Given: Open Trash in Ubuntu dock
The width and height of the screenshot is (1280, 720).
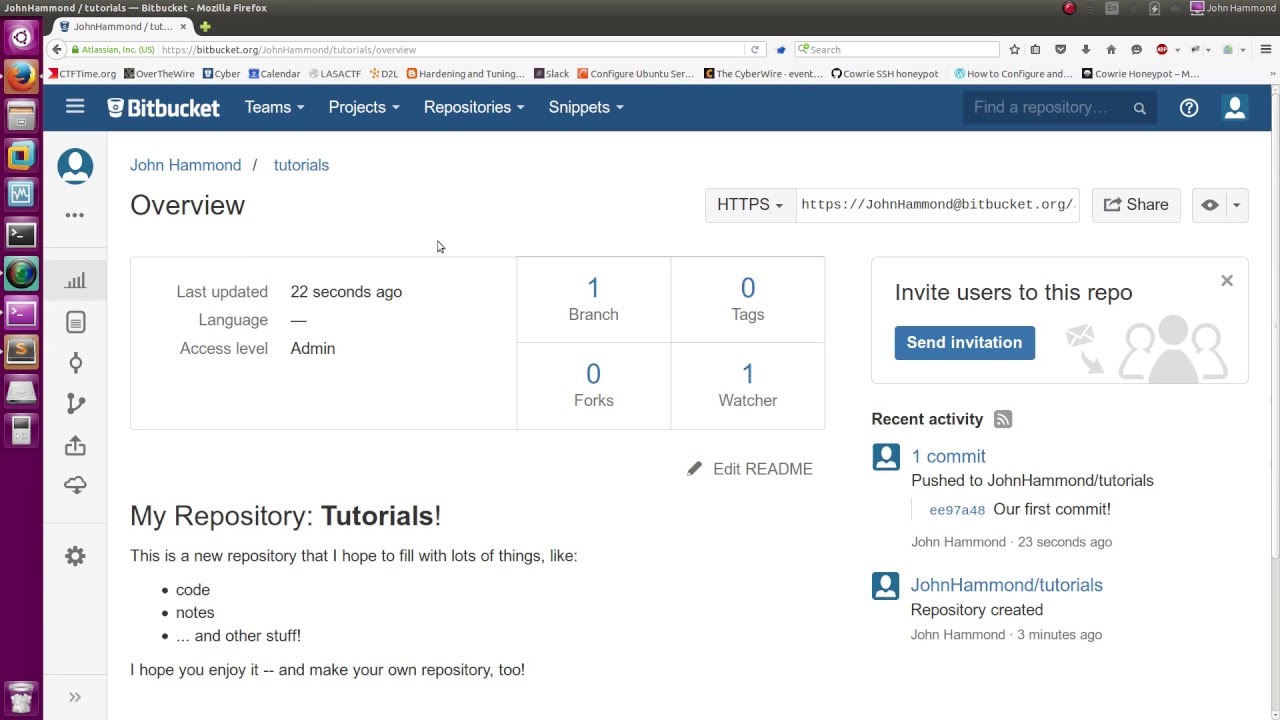Looking at the screenshot, I should tap(21, 697).
